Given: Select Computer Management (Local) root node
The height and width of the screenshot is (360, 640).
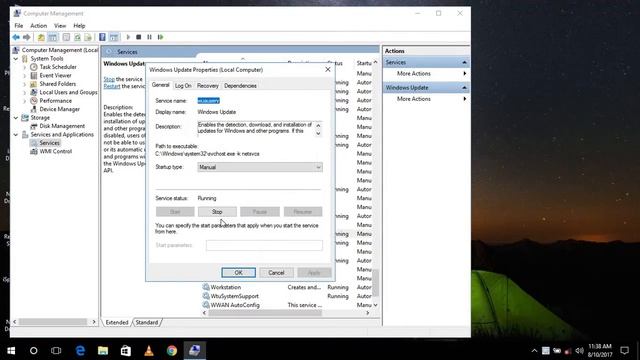Looking at the screenshot, I should click(60, 50).
